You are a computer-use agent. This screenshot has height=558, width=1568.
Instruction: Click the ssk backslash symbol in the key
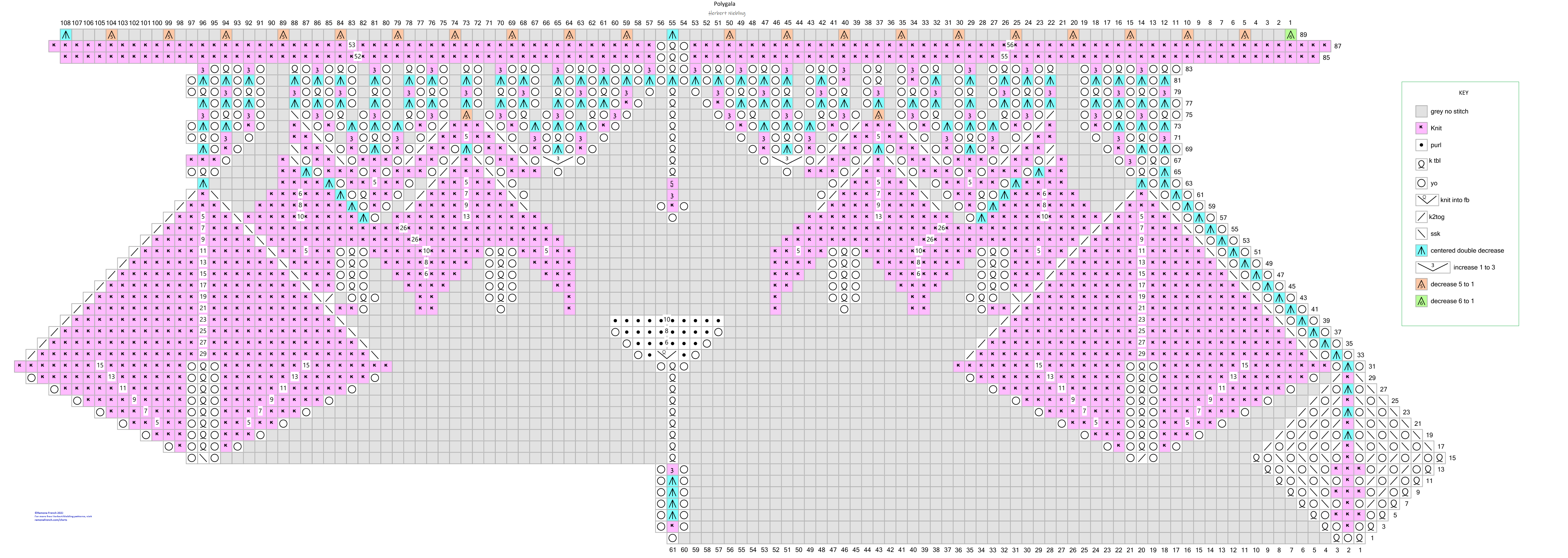pos(1421,234)
